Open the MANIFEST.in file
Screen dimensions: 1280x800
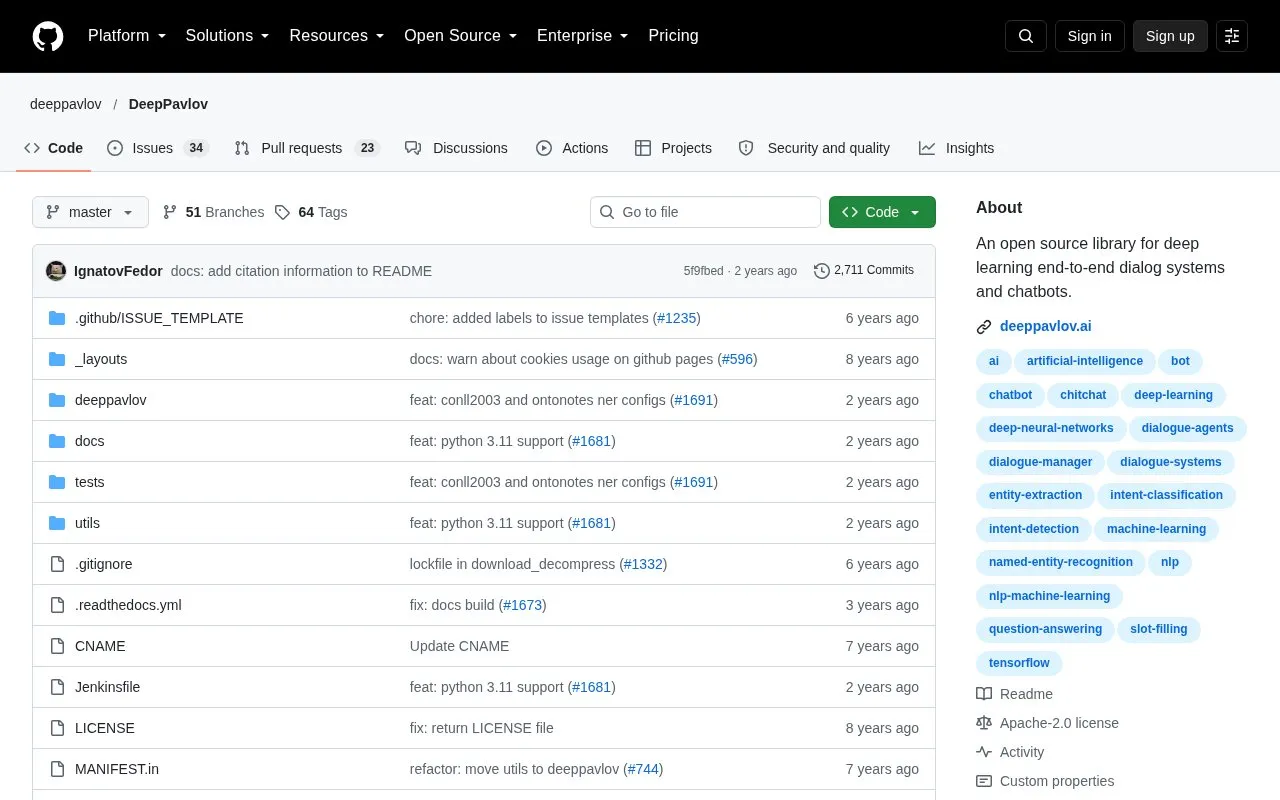click(x=117, y=769)
